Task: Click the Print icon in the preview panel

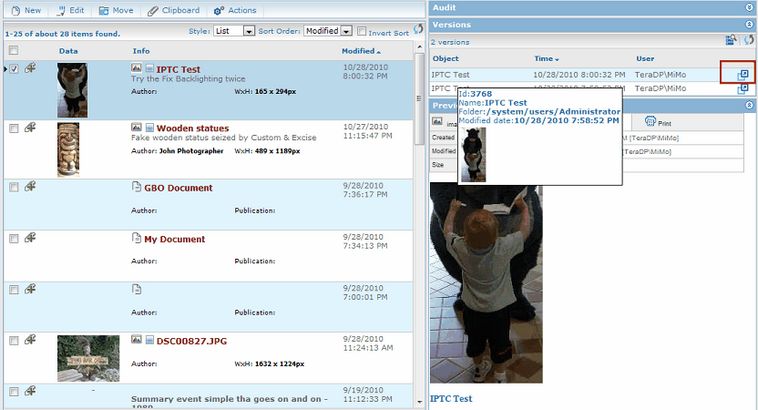Action: 651,122
